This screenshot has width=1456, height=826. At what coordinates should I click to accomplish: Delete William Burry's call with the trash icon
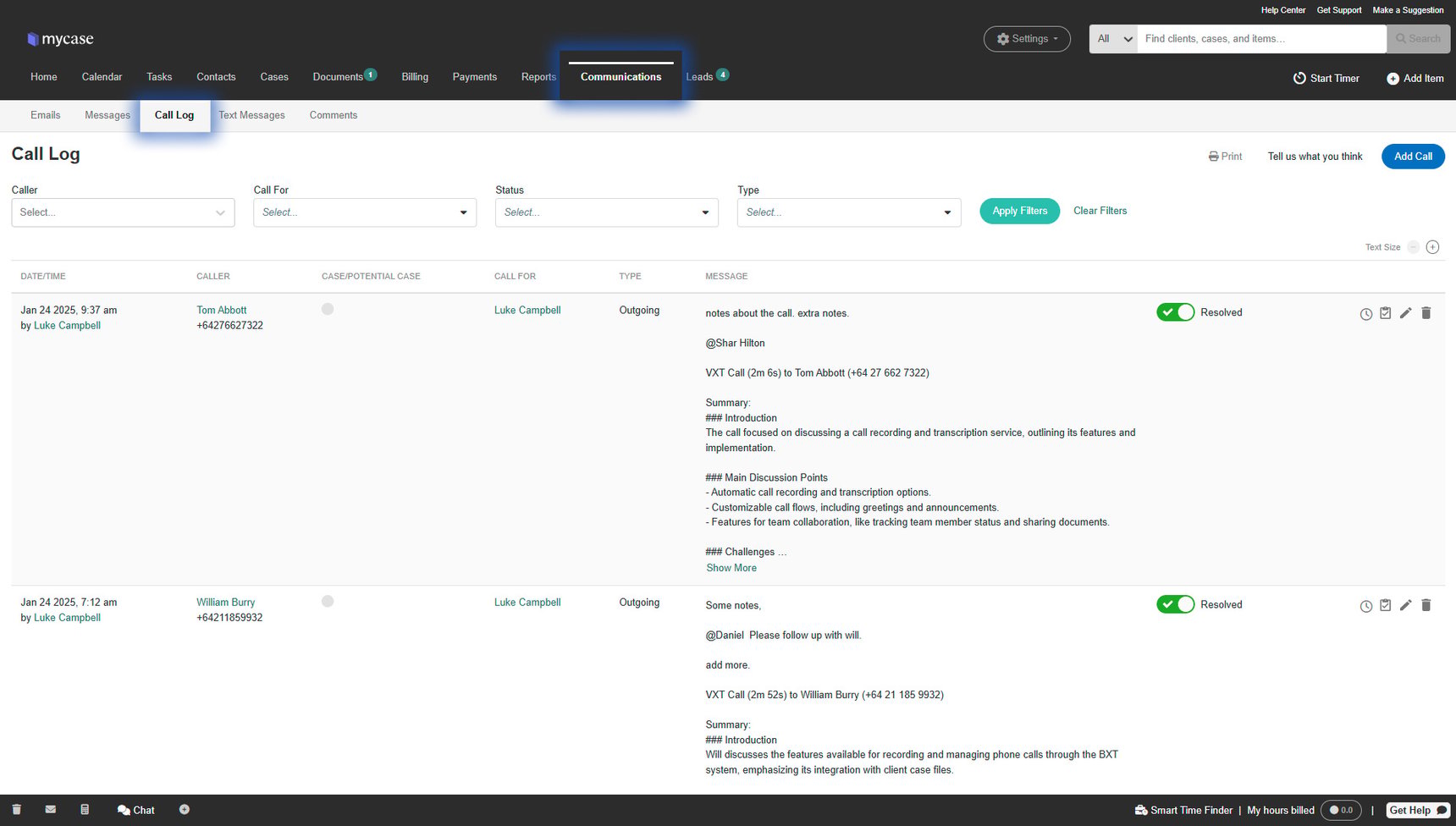tap(1426, 605)
